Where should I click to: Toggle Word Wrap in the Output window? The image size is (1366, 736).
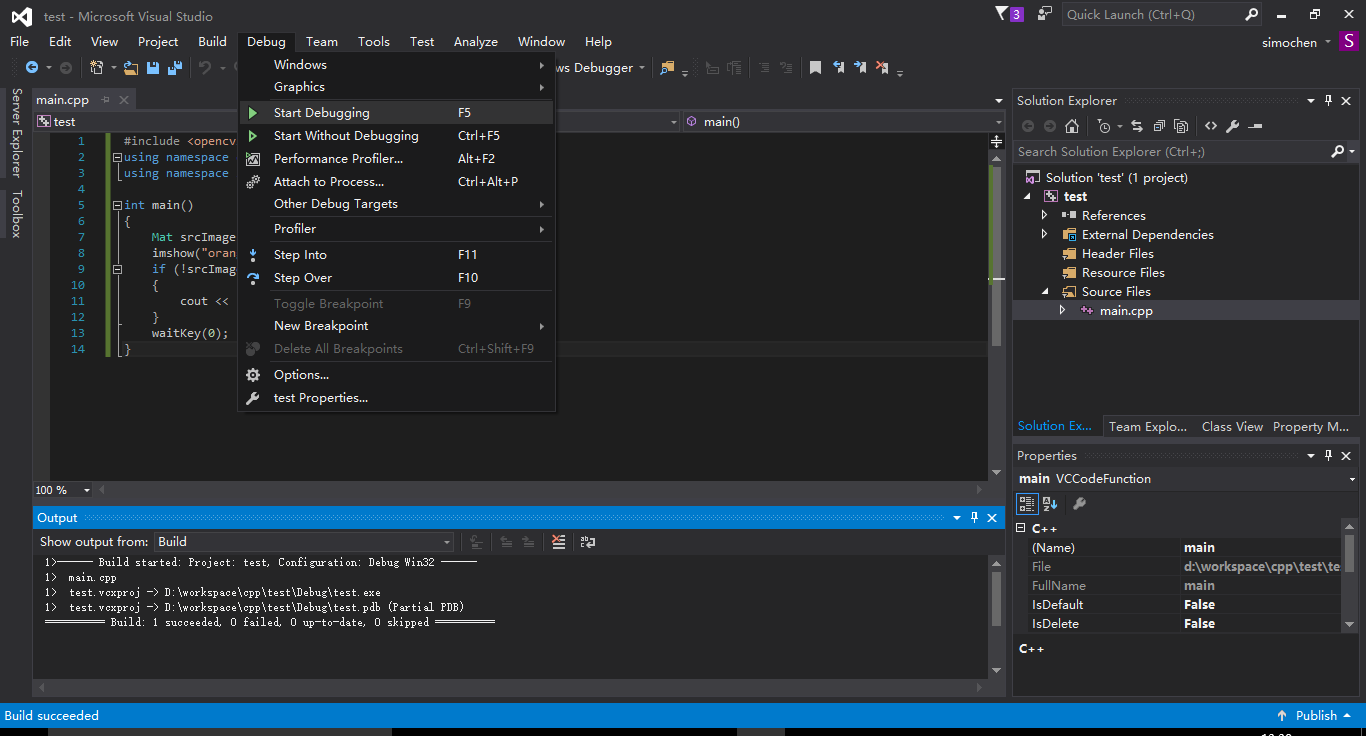[588, 542]
